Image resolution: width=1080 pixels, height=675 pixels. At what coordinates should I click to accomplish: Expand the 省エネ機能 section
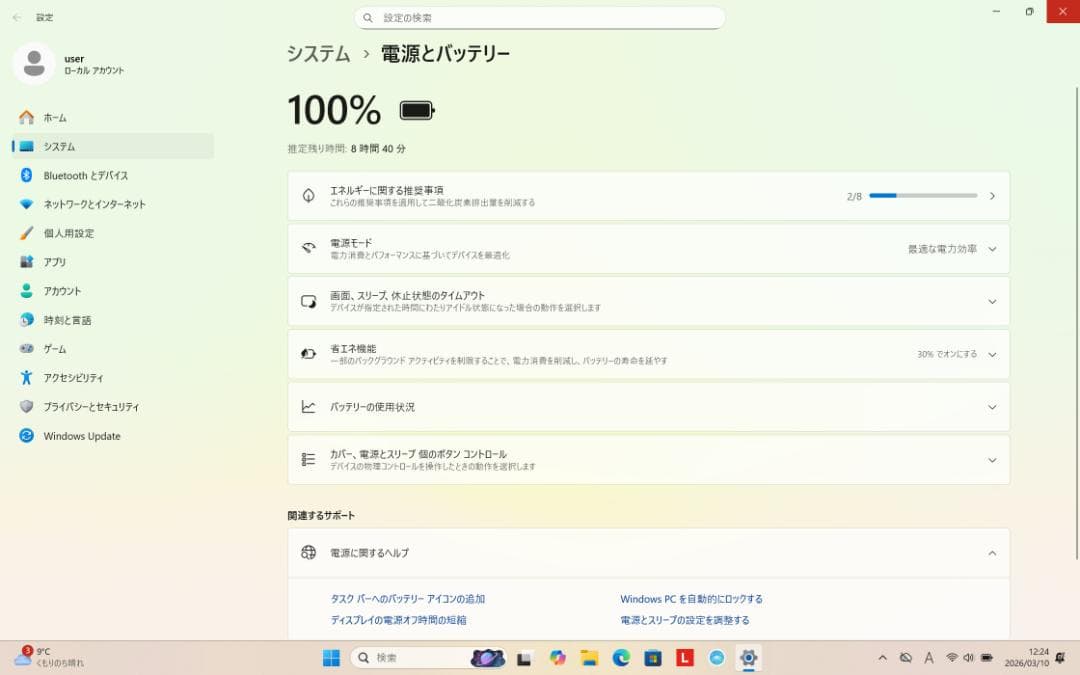[992, 353]
